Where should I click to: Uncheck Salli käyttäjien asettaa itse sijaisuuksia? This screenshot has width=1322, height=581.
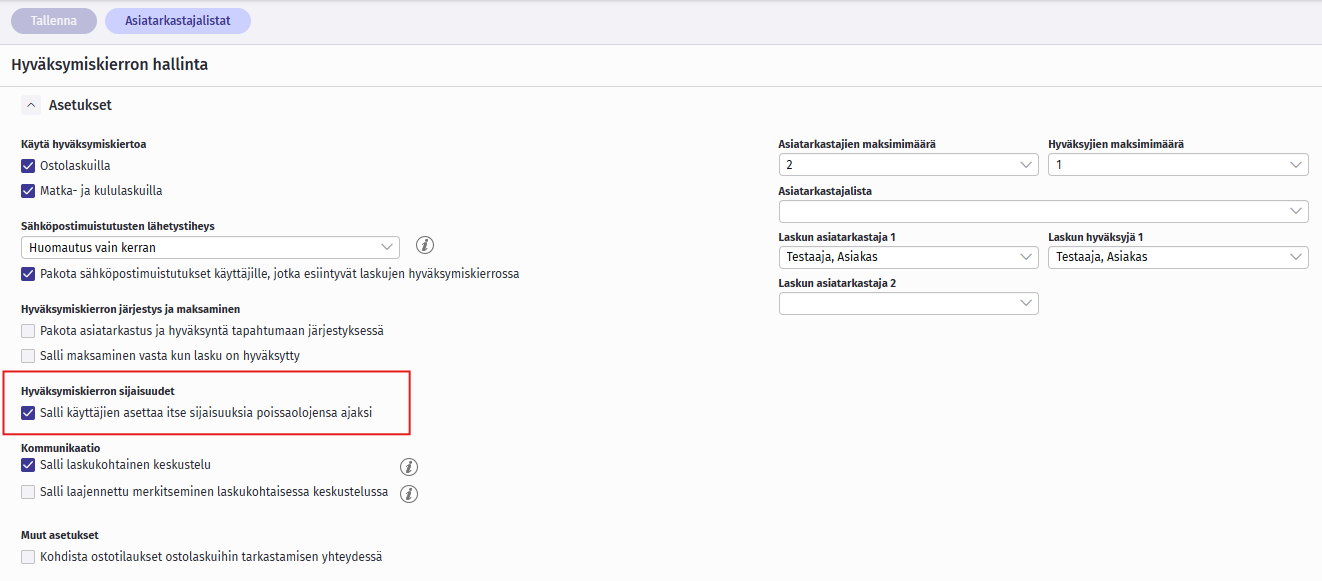[28, 413]
